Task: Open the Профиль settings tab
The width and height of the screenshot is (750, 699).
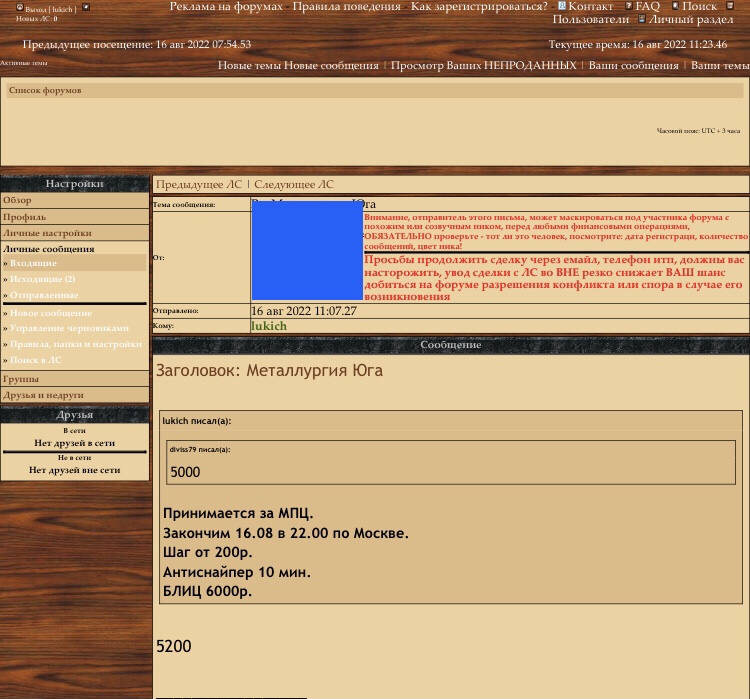Action: (24, 216)
